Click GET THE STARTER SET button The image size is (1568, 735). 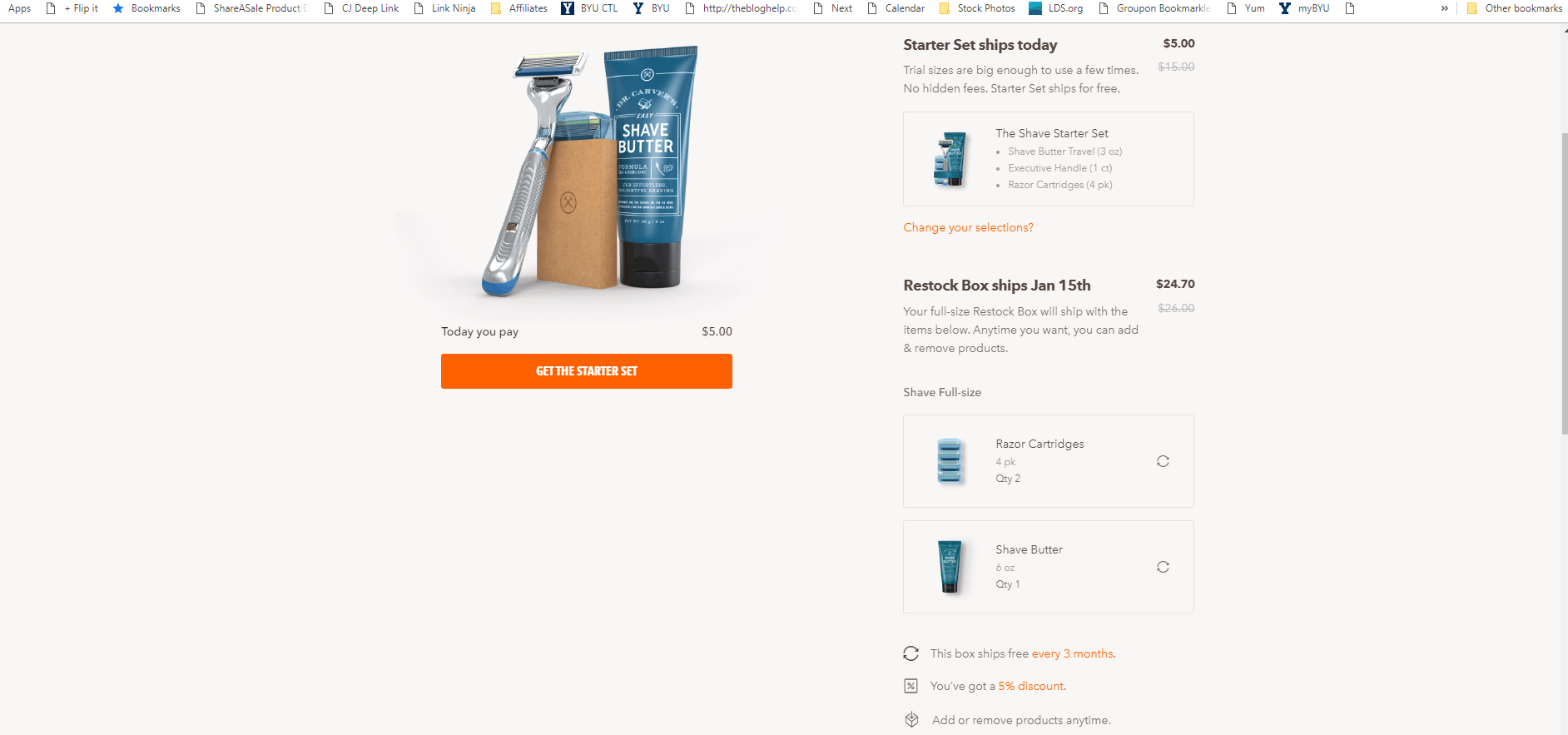(587, 371)
